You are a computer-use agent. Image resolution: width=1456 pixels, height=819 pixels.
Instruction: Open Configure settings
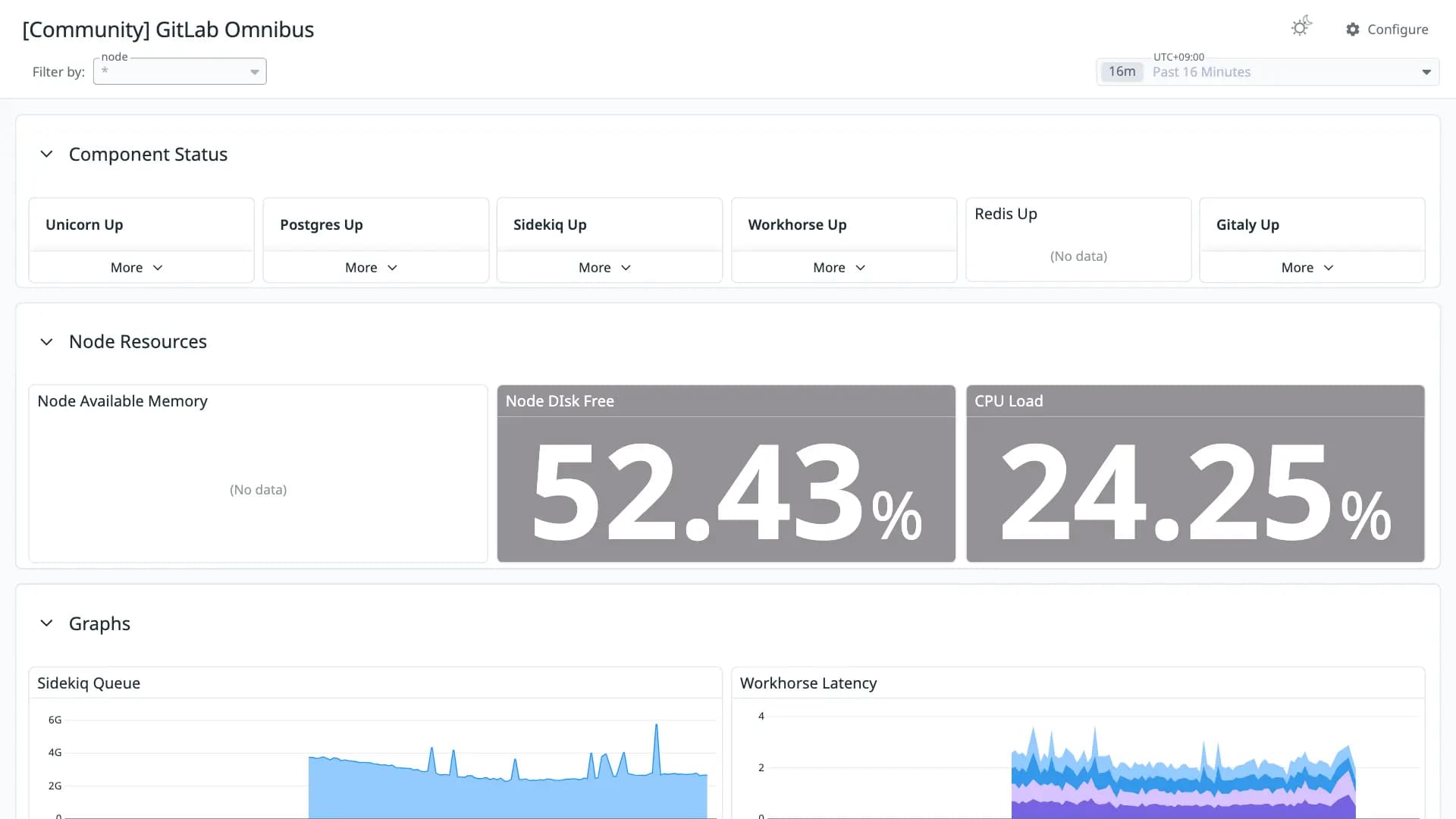[1387, 30]
